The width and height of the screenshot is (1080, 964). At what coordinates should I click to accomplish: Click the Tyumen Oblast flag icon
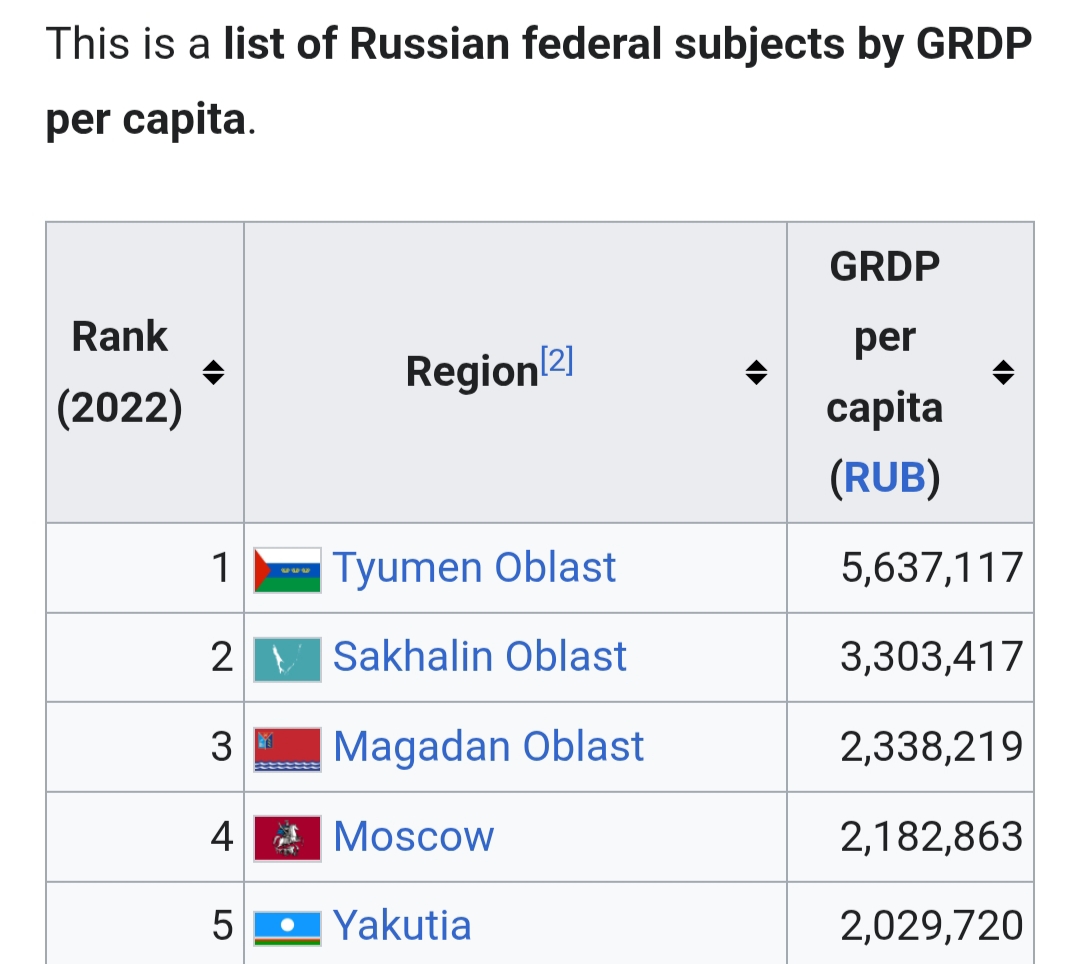pos(287,569)
